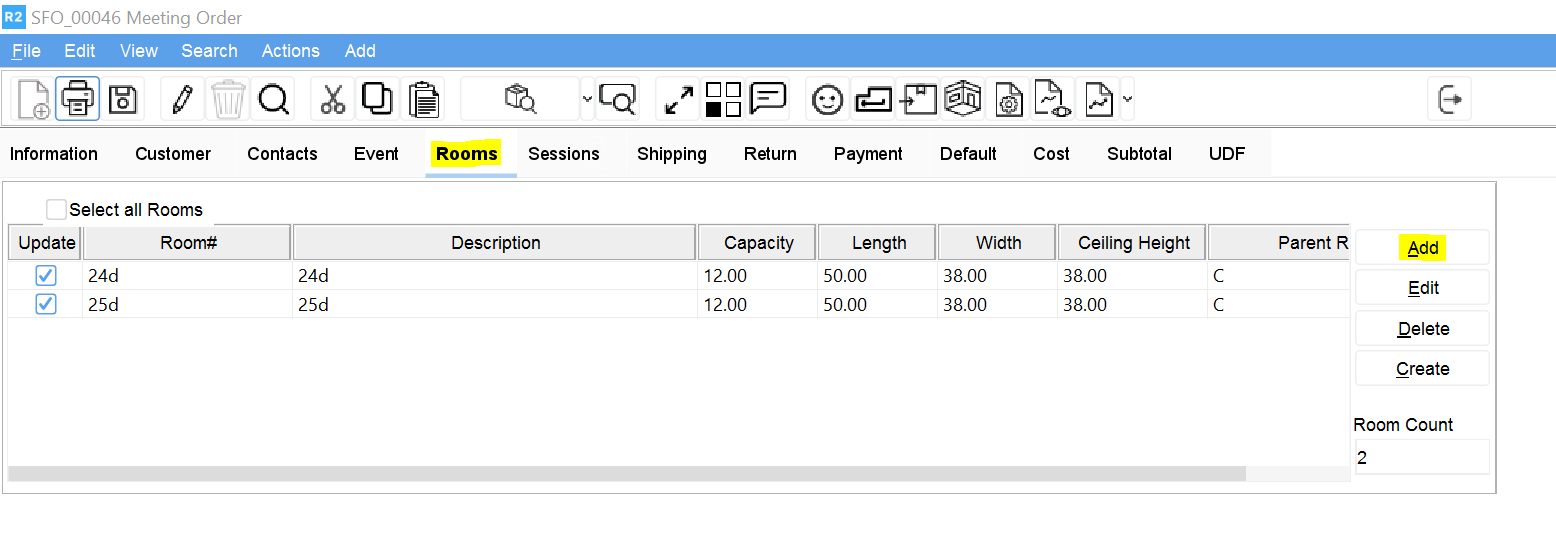Viewport: 1556px width, 536px height.
Task: Uncheck the Update box for room 24d
Action: 46,276
